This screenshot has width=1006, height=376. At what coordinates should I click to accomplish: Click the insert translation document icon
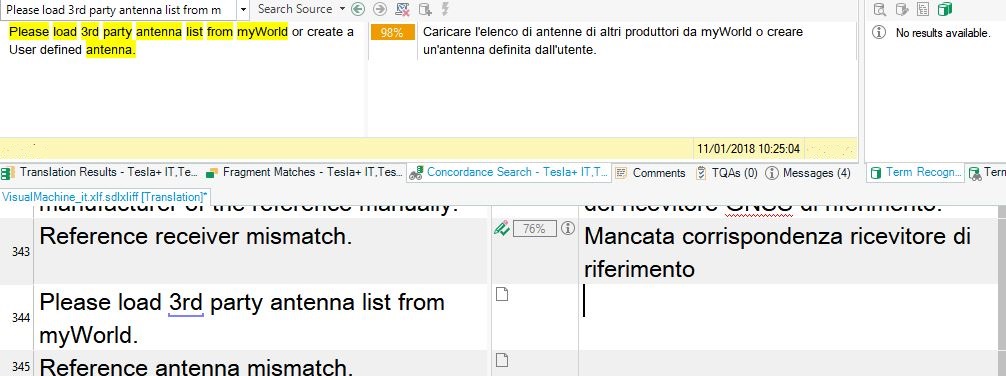click(x=424, y=9)
